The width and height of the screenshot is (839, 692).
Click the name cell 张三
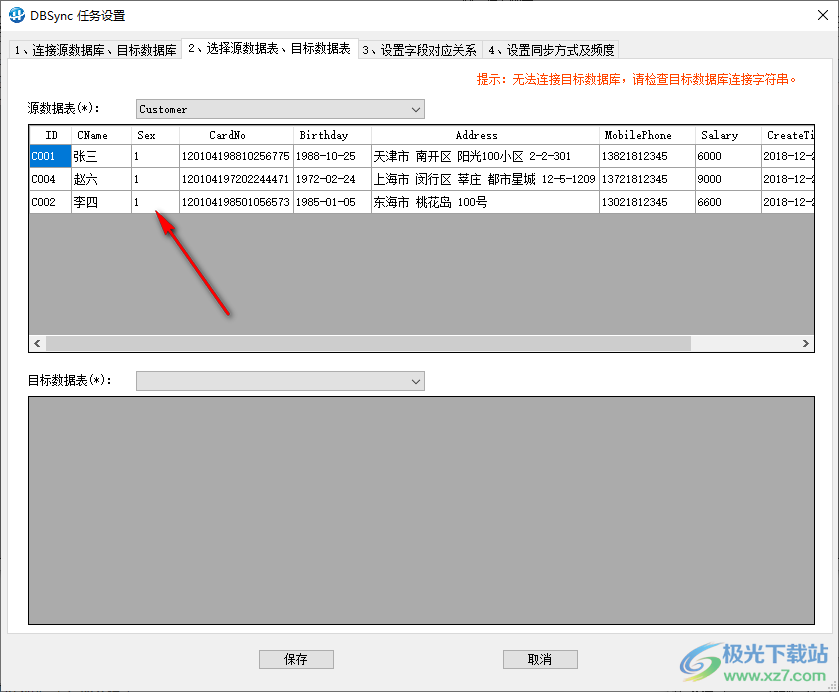point(102,156)
